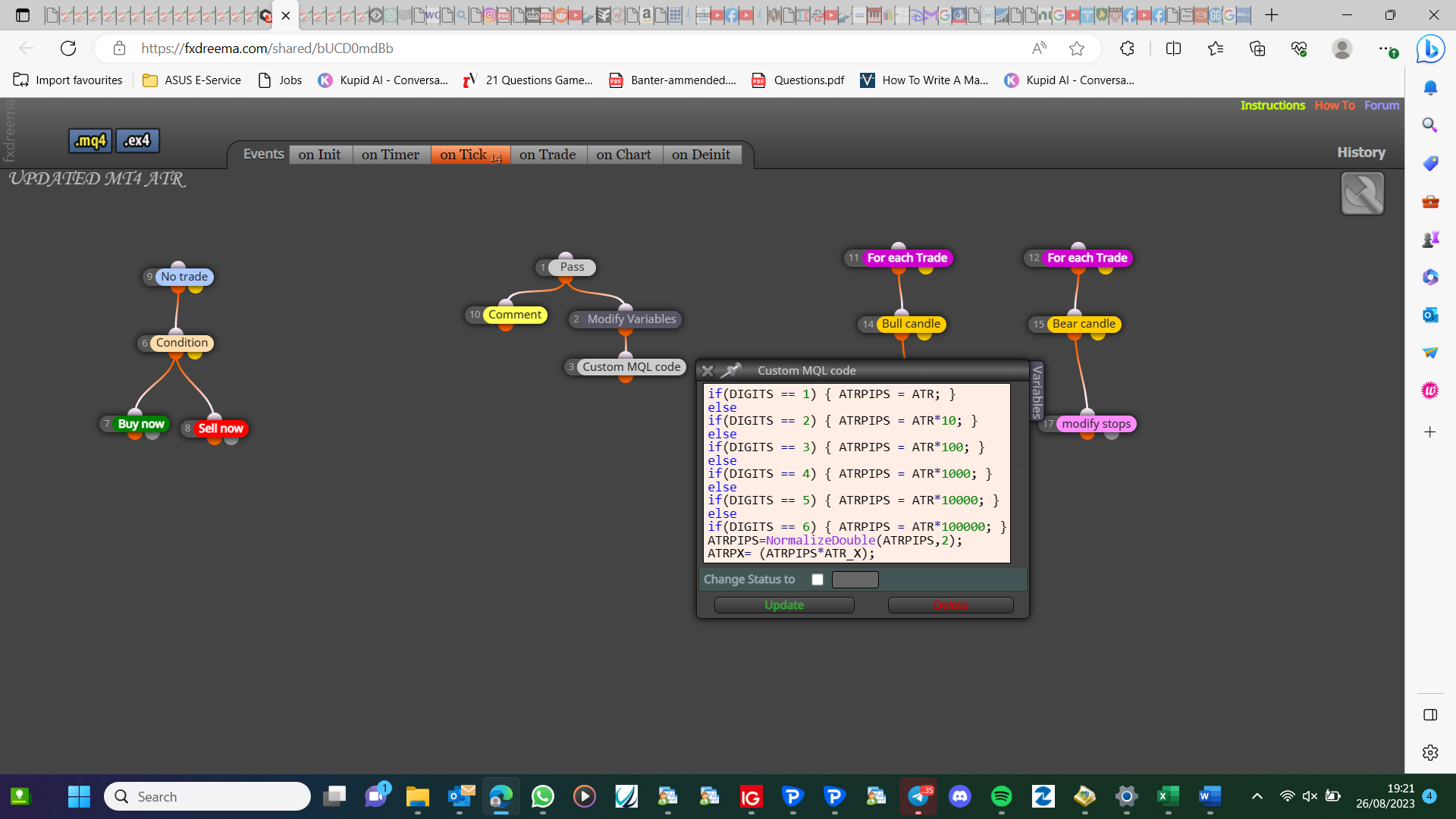Click Delete in Custom MQL dialog
This screenshot has height=819, width=1456.
(950, 605)
